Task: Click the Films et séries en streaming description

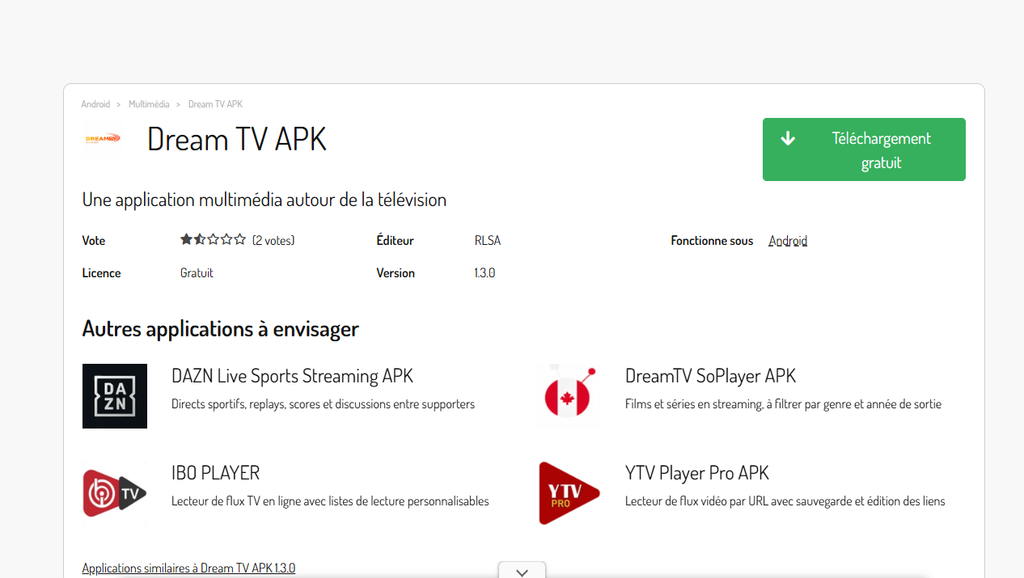Action: click(x=783, y=404)
